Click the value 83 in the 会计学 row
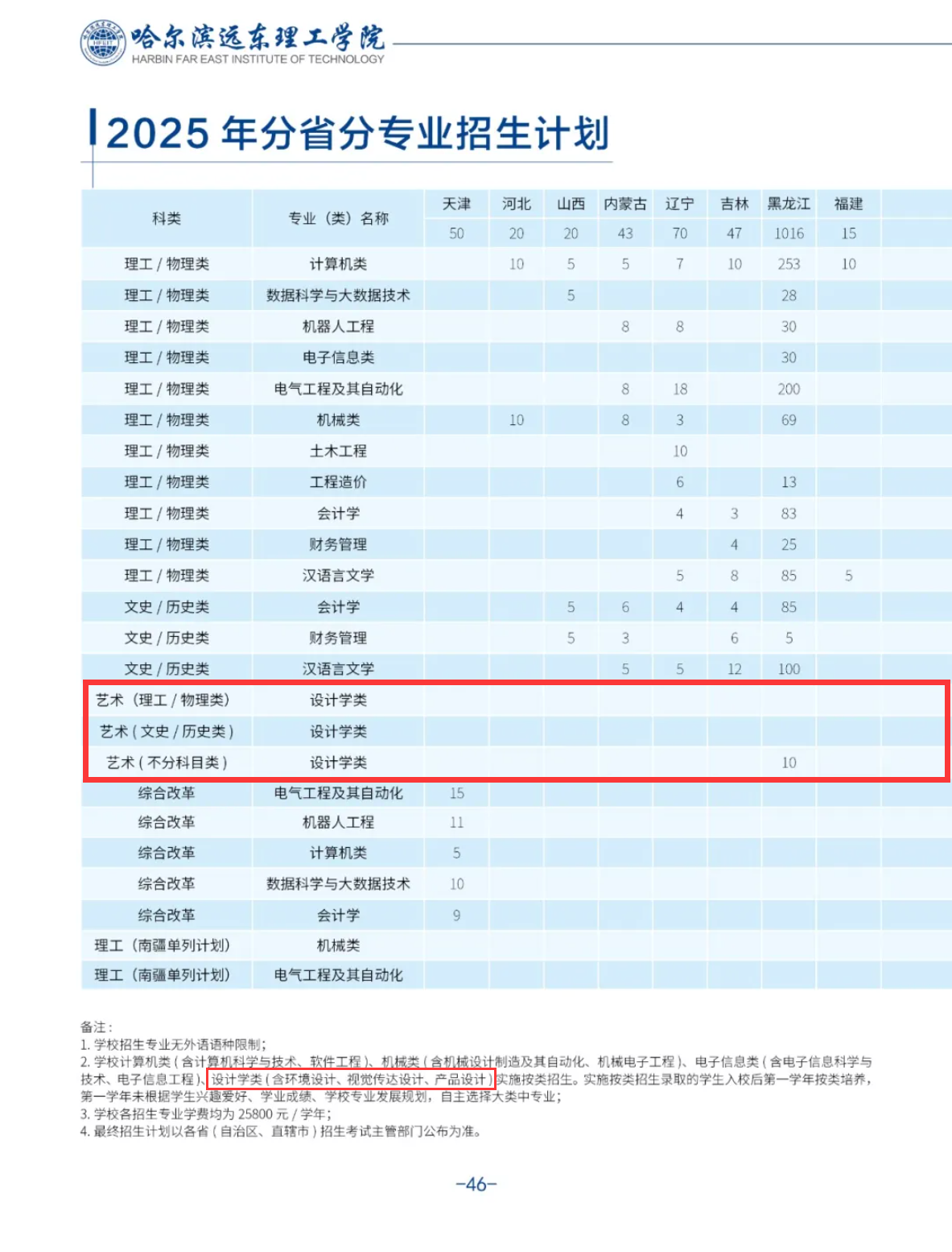952x1252 pixels. pos(789,514)
